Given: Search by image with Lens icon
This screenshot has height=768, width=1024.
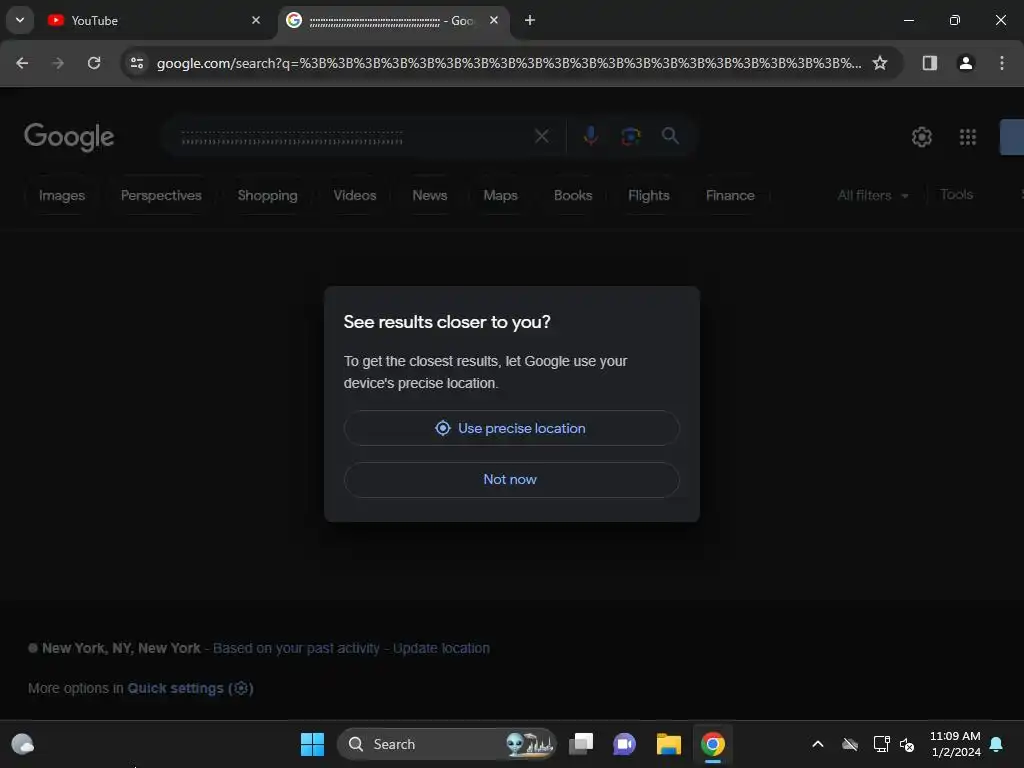Looking at the screenshot, I should pos(631,136).
